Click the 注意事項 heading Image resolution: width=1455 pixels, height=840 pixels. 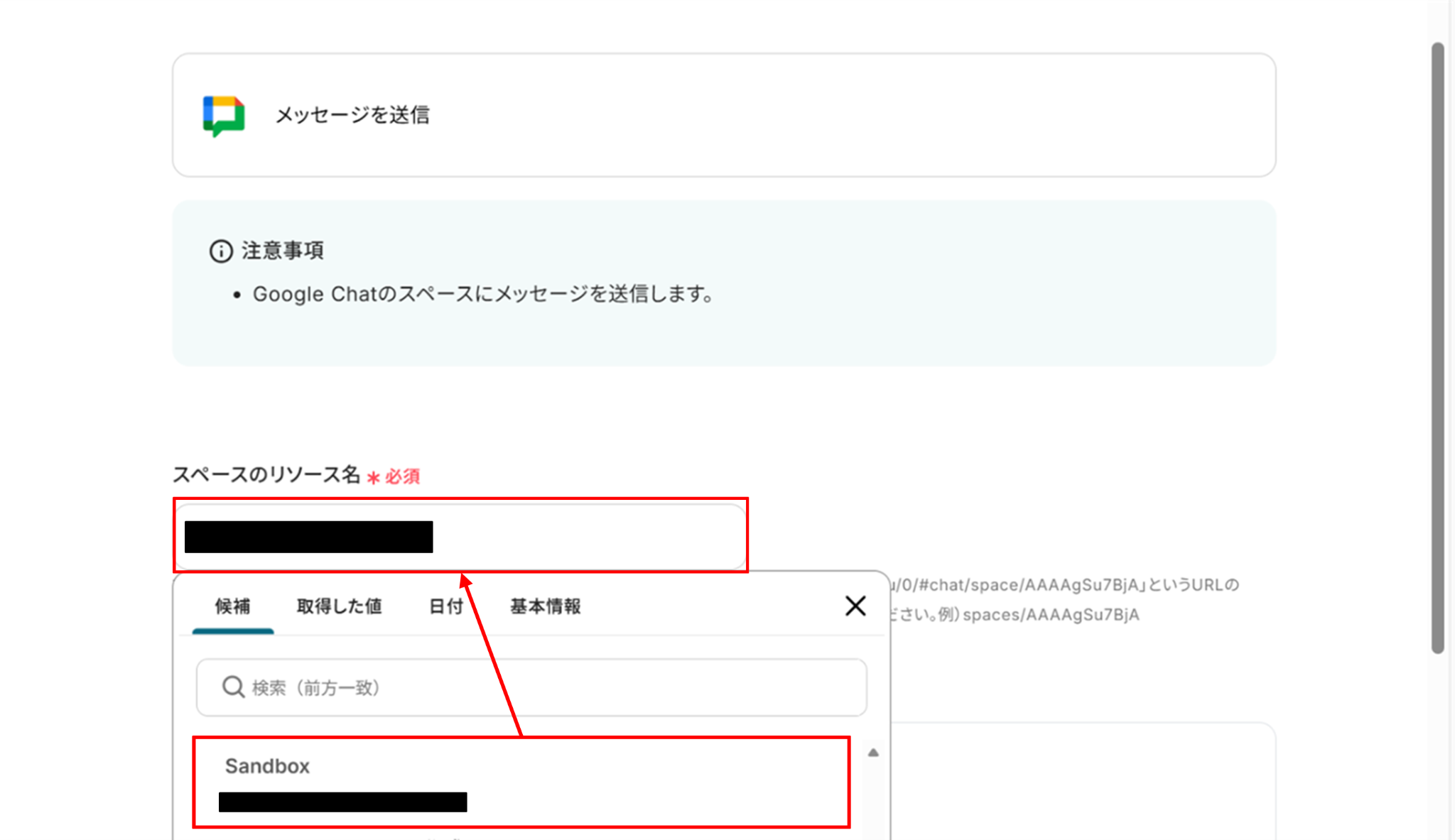pyautogui.click(x=283, y=251)
